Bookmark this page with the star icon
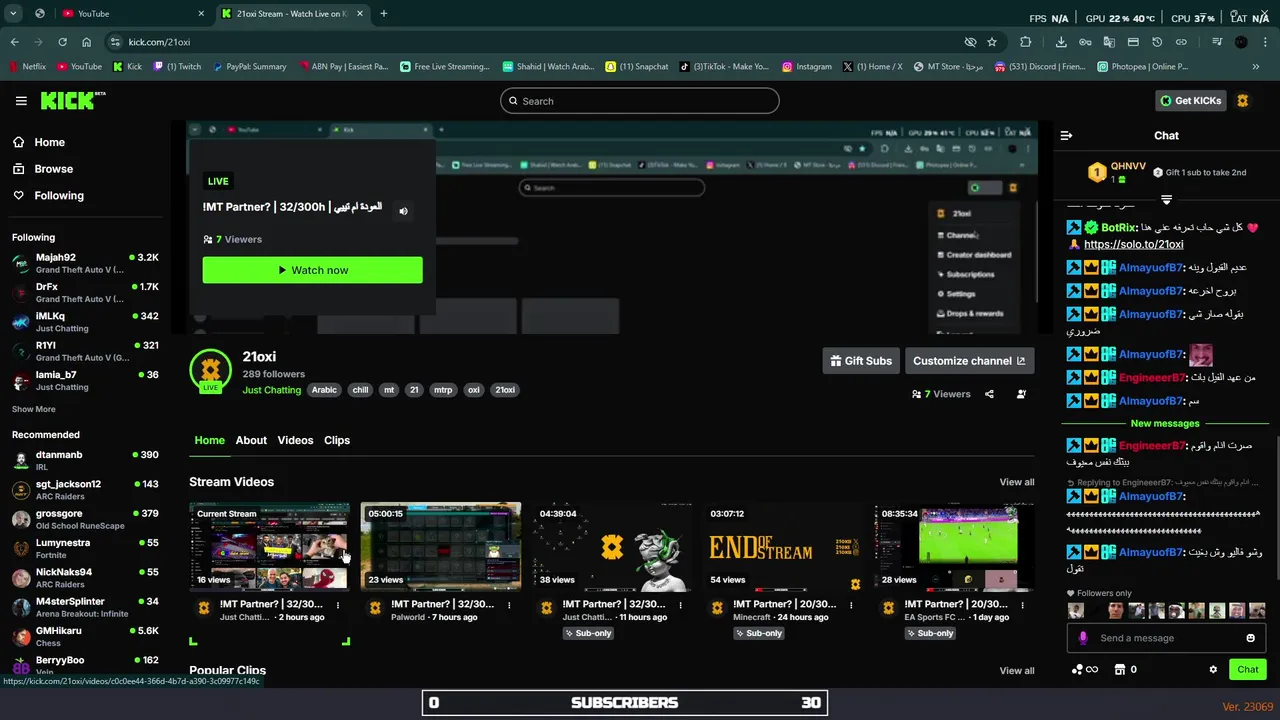This screenshot has height=720, width=1280. (992, 42)
